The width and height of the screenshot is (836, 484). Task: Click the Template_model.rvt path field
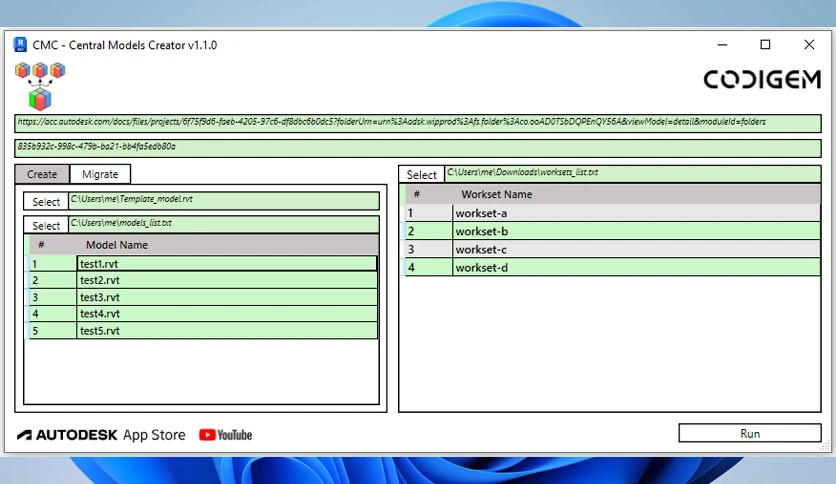224,200
